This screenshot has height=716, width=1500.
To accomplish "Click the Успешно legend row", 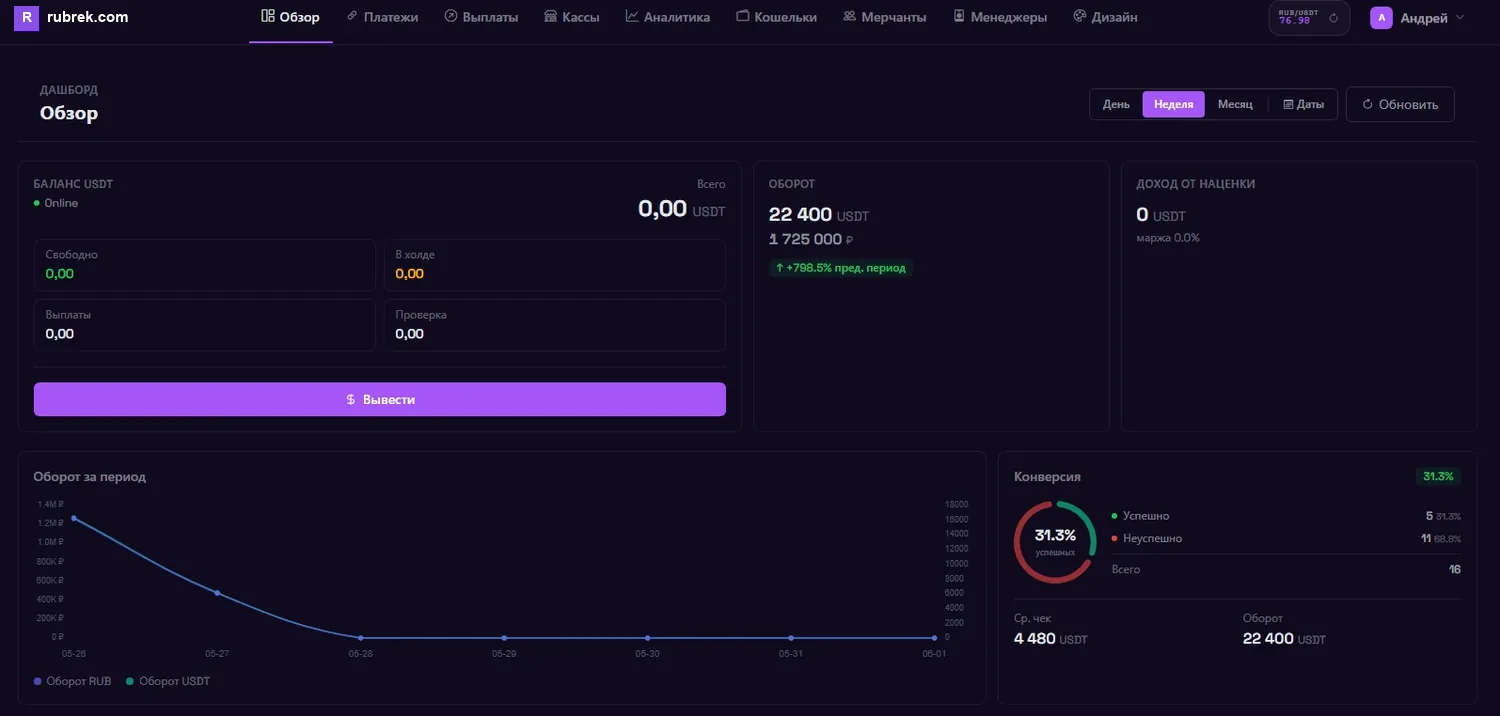I will [1286, 516].
